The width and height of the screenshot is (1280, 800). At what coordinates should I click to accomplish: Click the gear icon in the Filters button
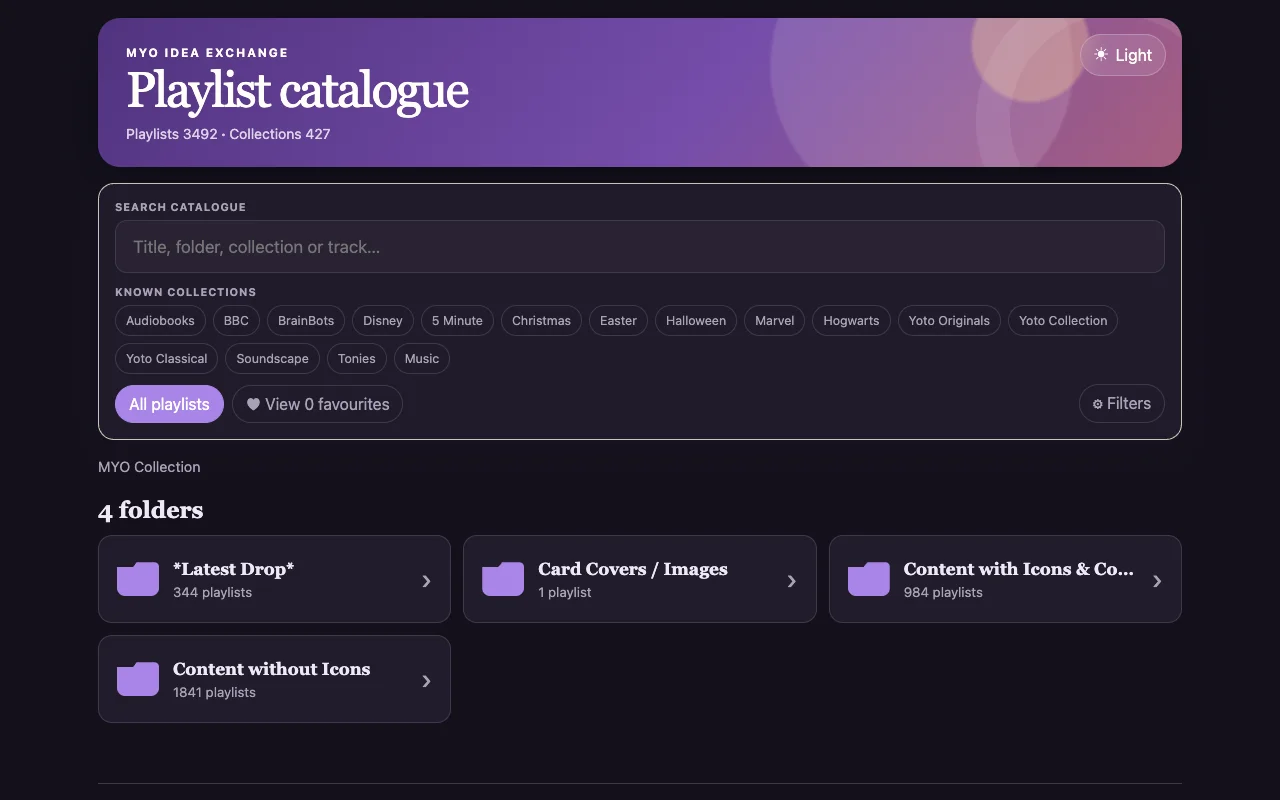[x=1097, y=404]
